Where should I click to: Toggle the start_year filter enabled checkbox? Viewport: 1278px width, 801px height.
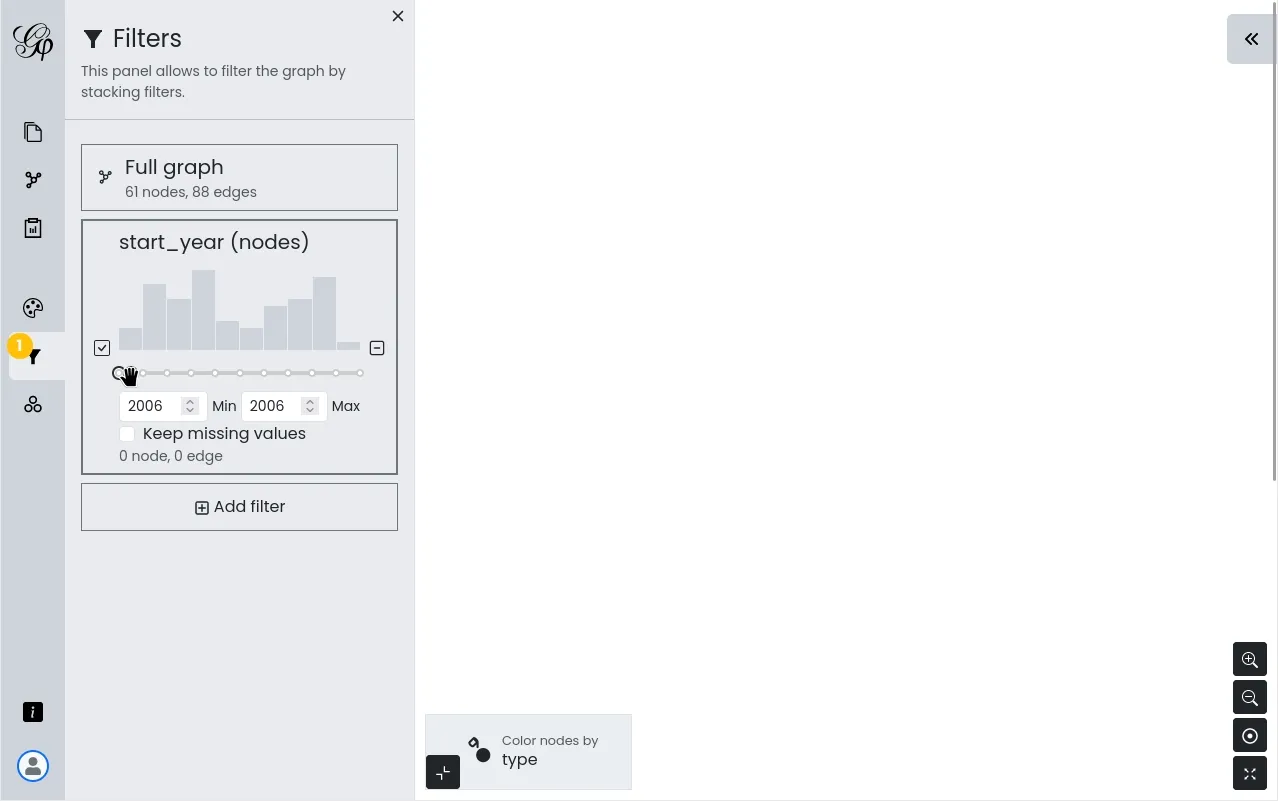(x=102, y=348)
